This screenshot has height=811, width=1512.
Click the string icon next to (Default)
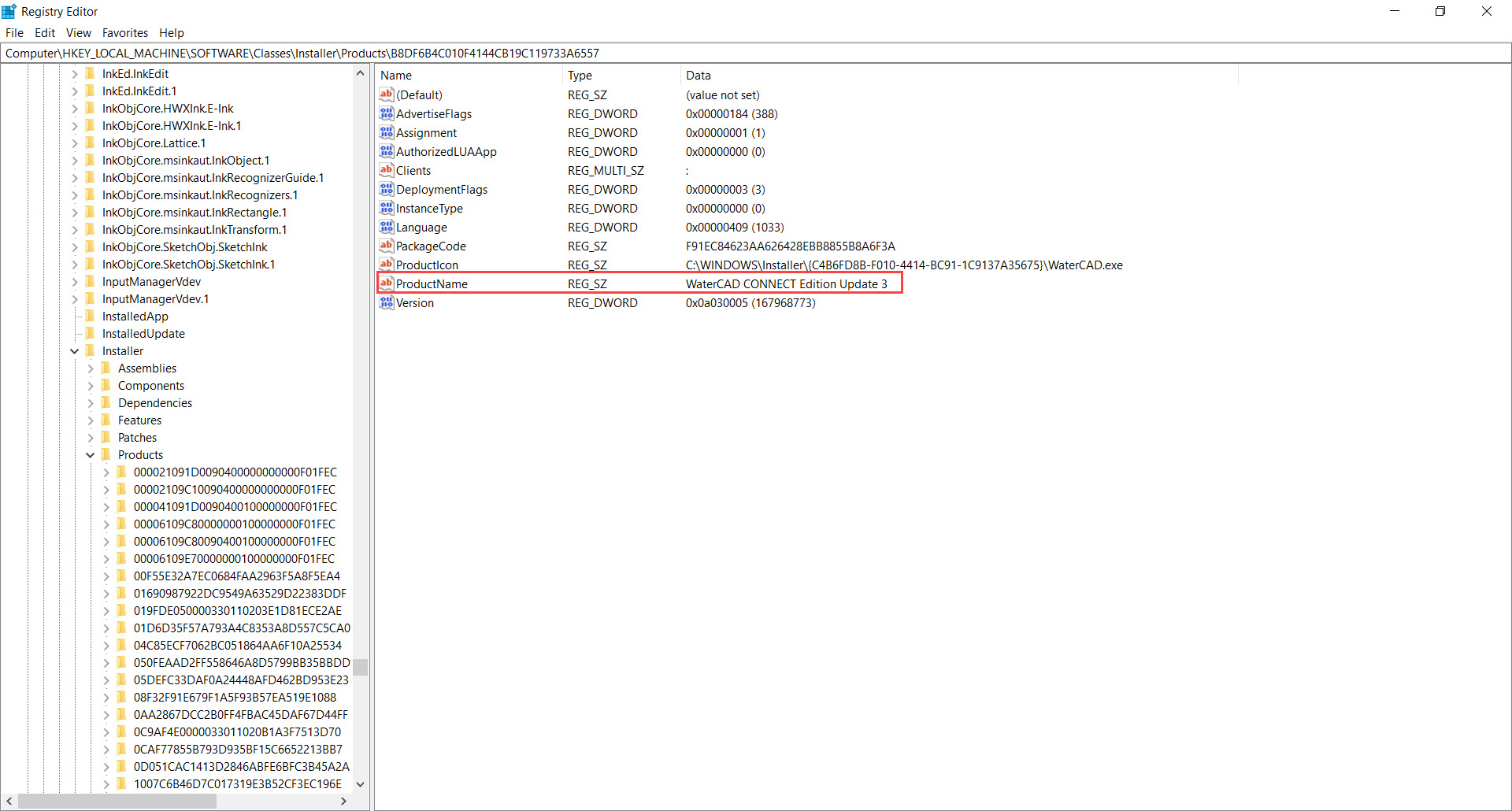(x=386, y=94)
